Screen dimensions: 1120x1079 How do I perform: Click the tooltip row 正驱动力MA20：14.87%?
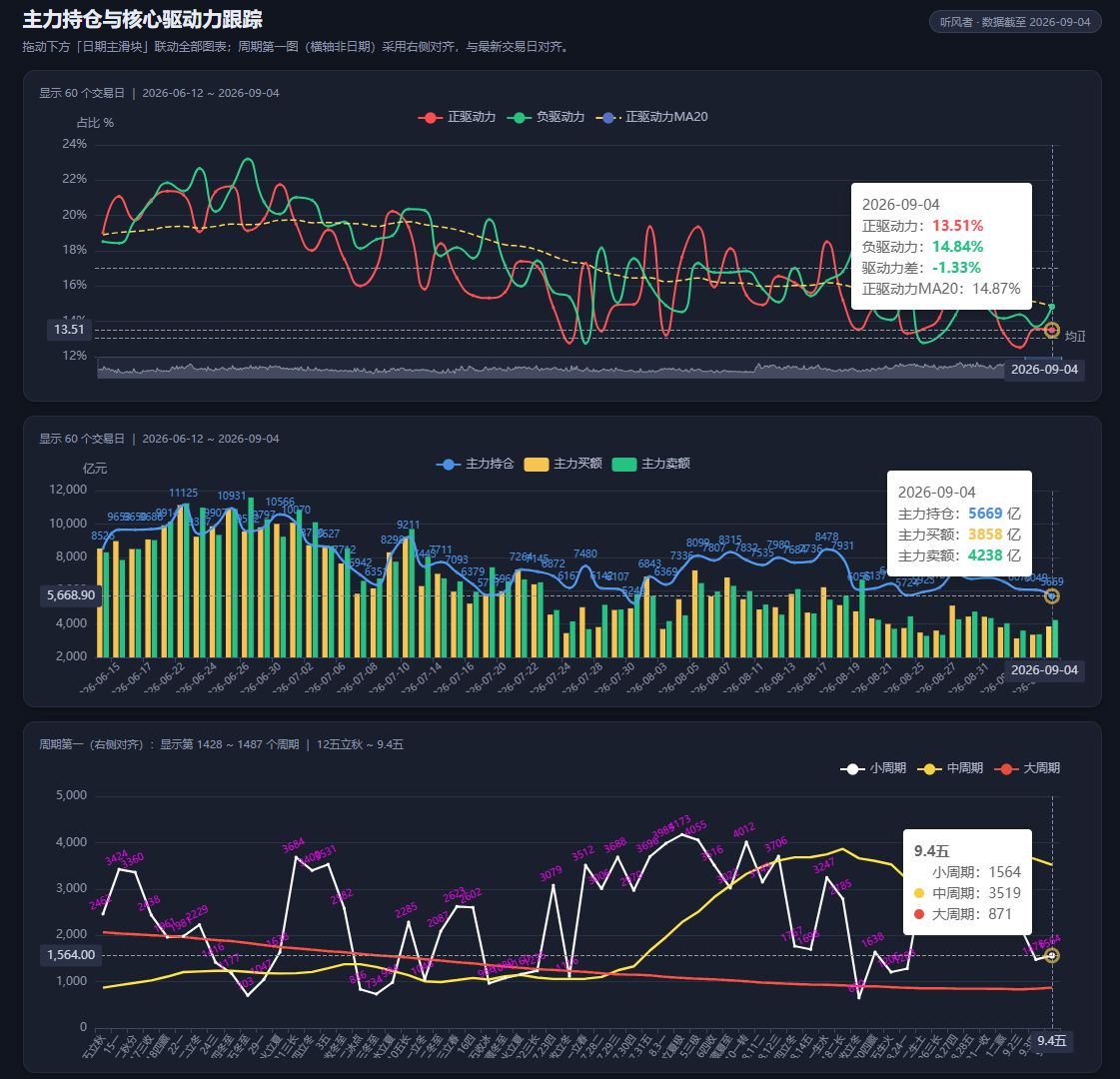point(941,289)
